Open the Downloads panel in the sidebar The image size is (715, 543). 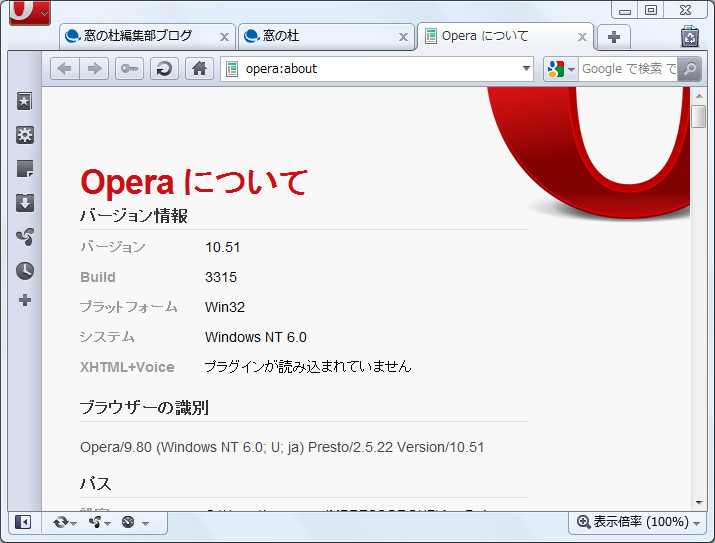25,203
